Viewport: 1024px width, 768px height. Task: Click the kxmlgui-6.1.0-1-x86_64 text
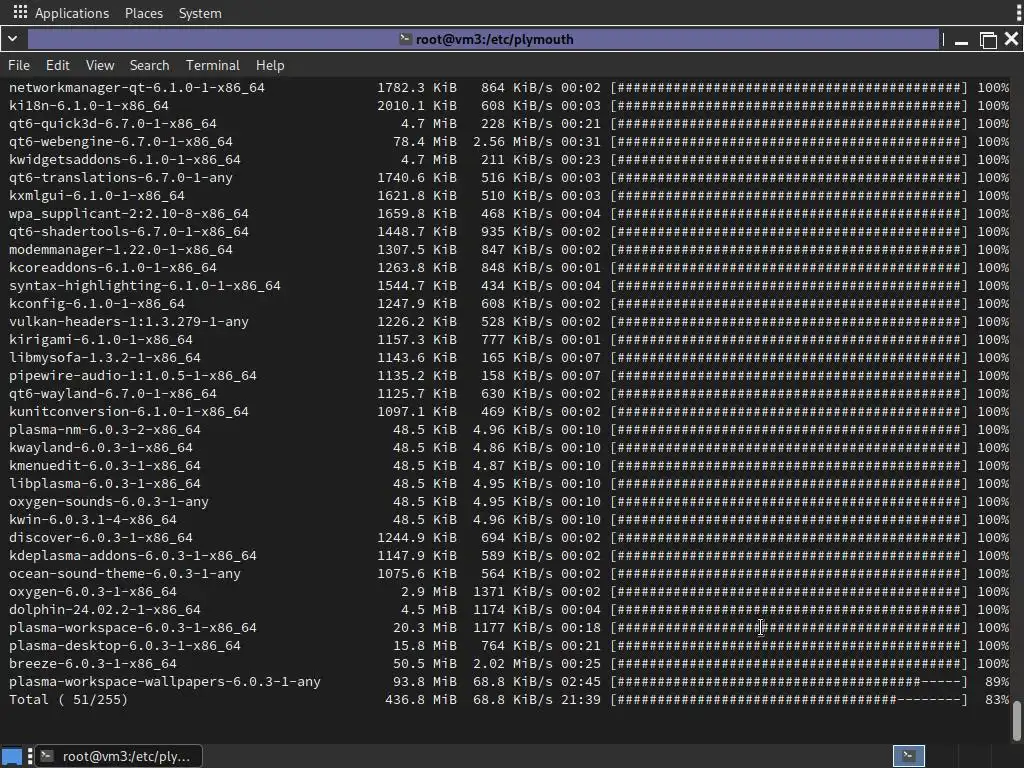click(97, 195)
